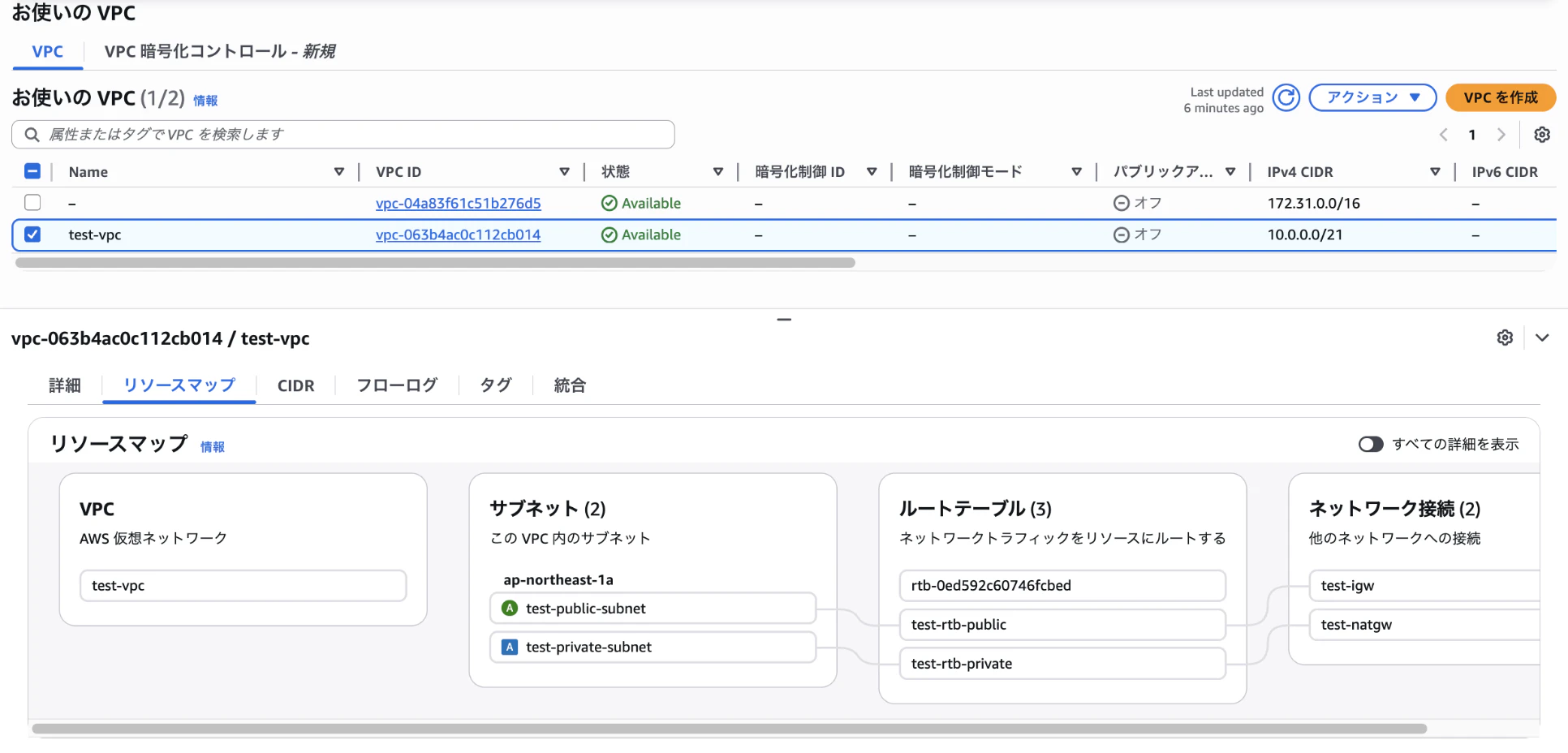Toggle the select-all header checkbox

point(32,171)
